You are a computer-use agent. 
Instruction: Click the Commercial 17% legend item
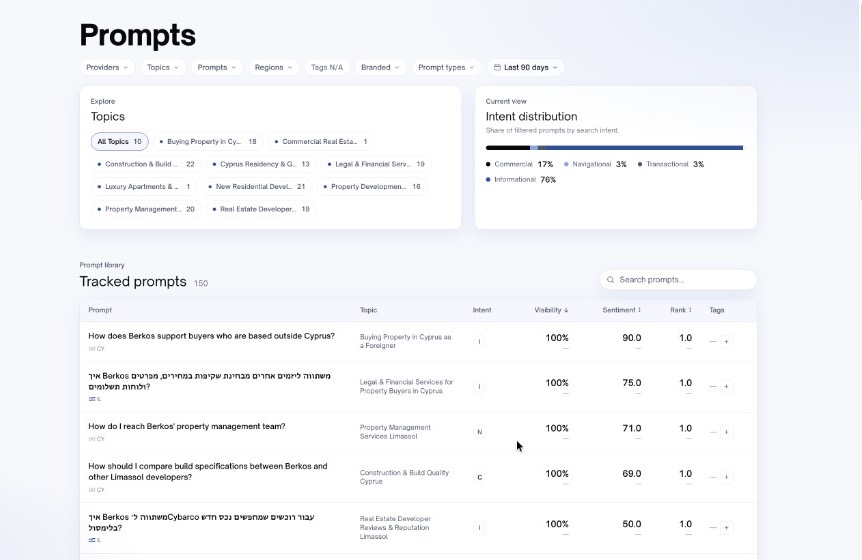pos(520,164)
